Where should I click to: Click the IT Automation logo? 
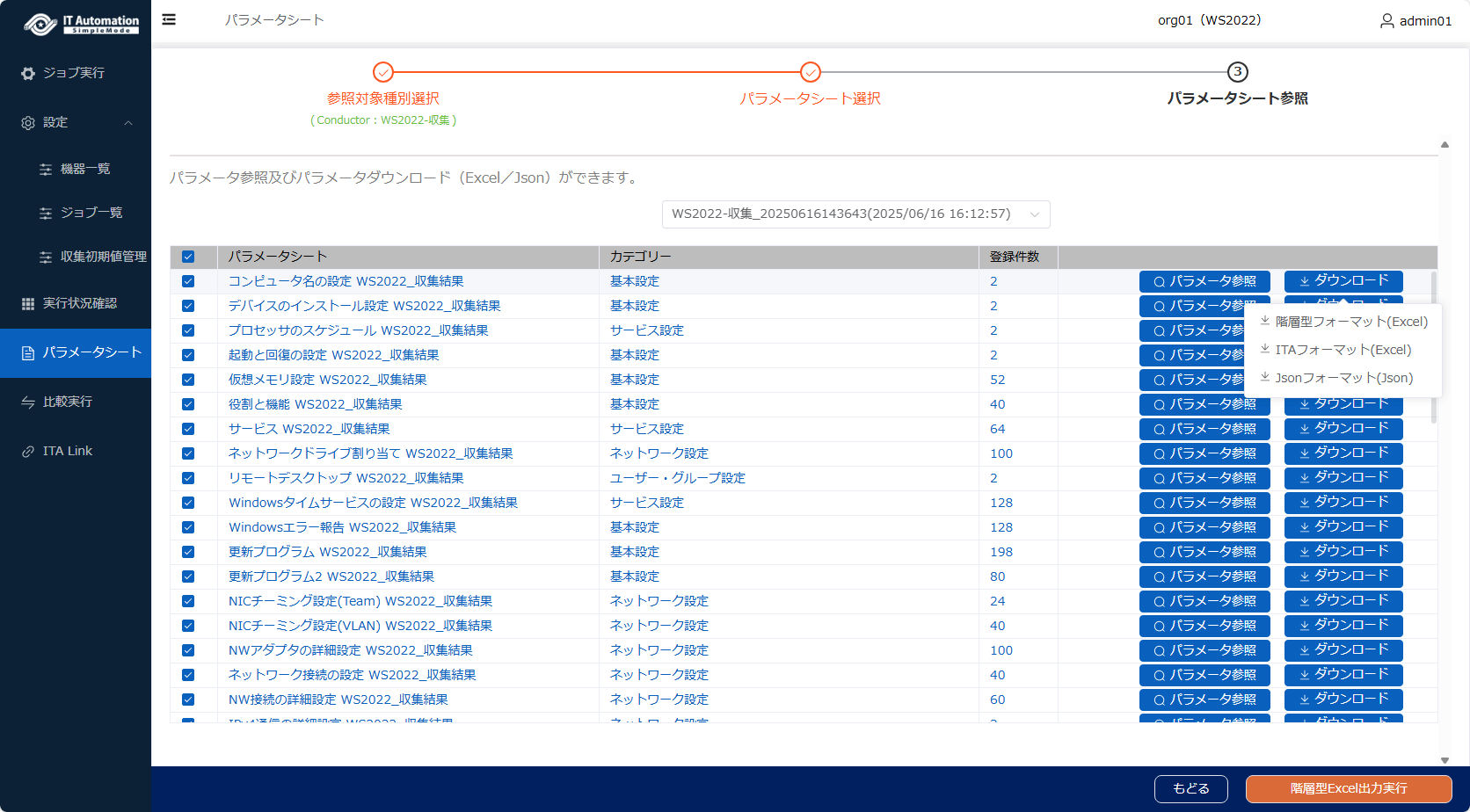point(81,24)
